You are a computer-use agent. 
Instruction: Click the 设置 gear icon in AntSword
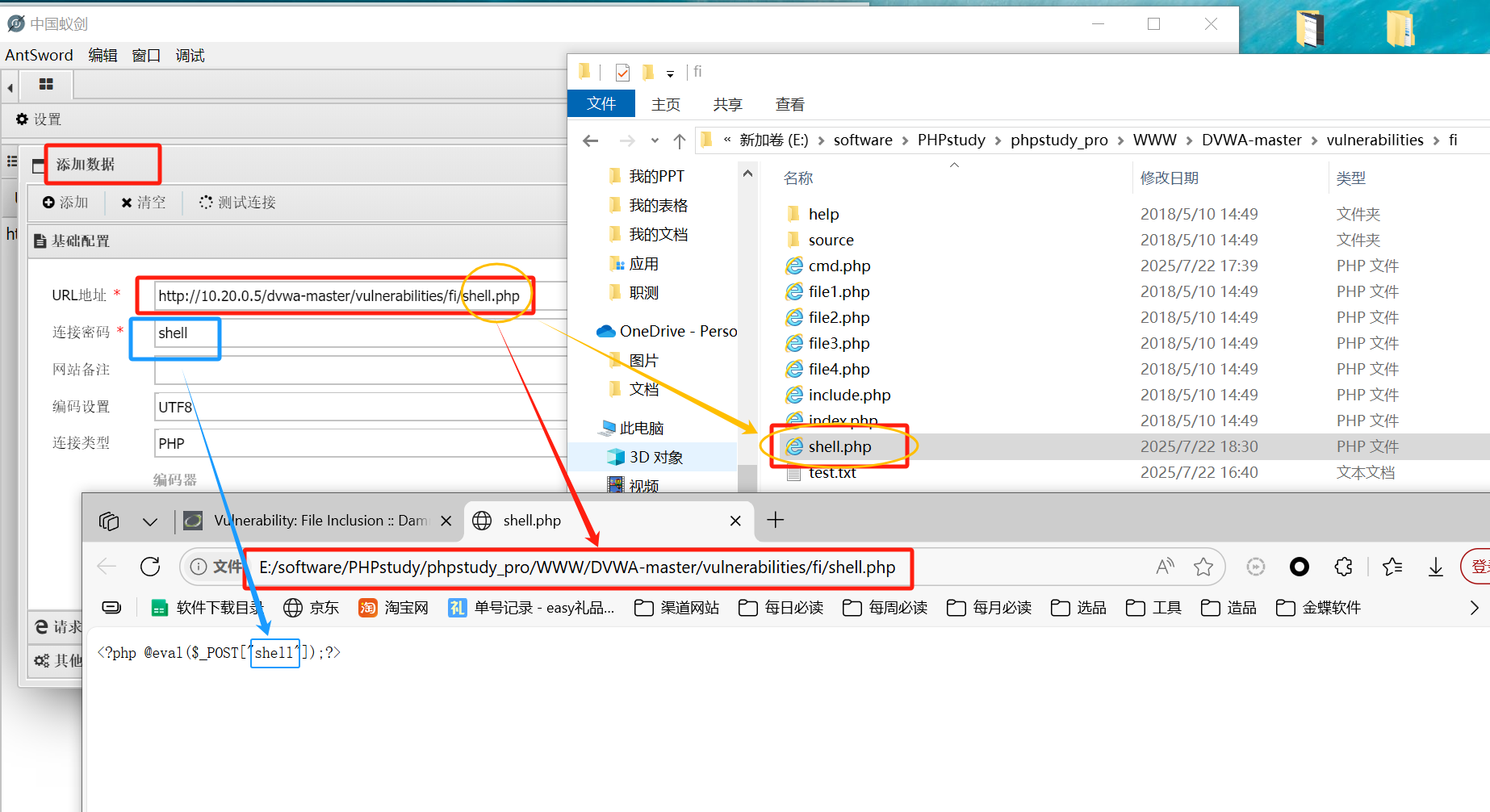tap(22, 119)
